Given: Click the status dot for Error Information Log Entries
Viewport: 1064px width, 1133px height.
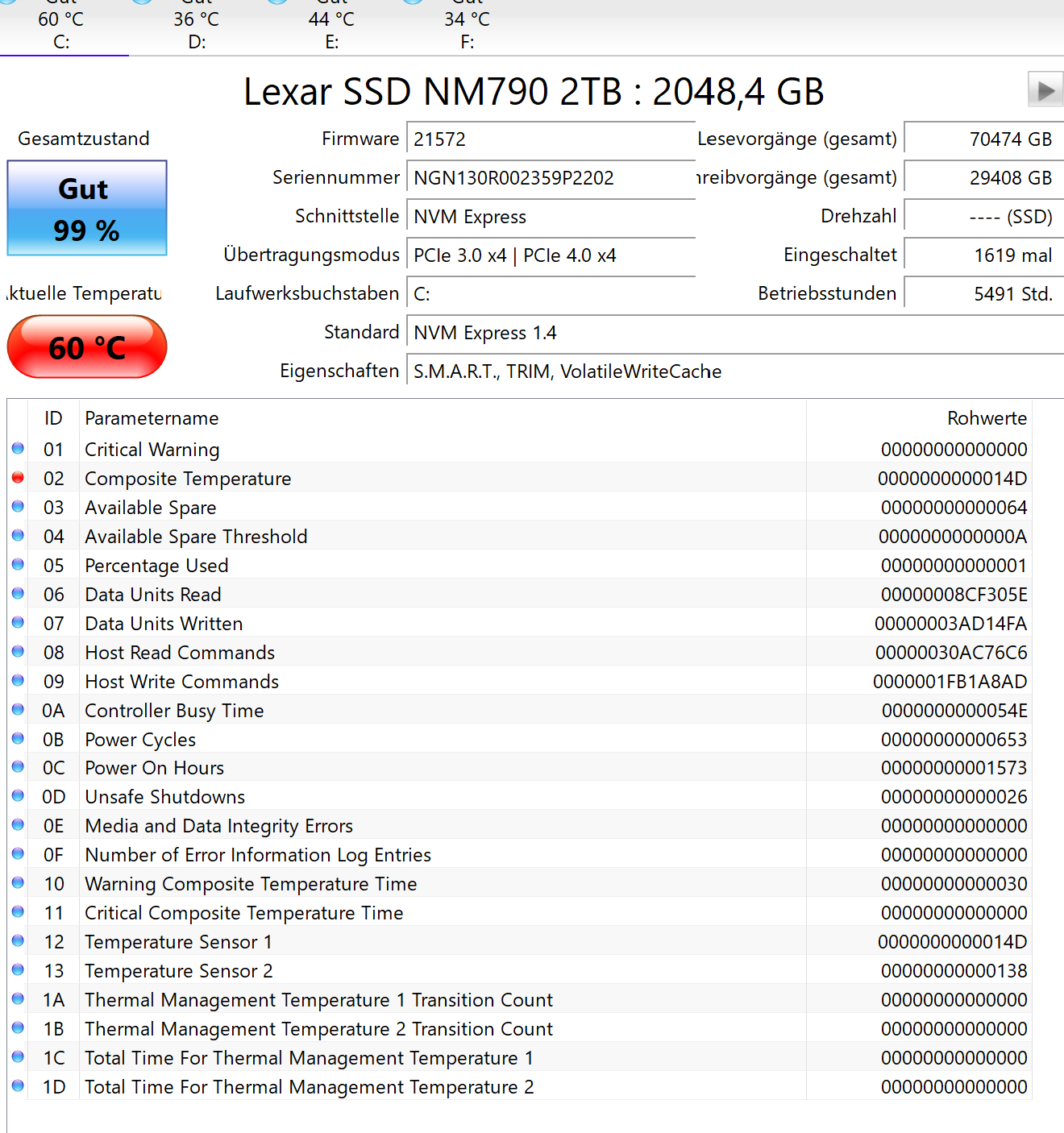Looking at the screenshot, I should click(x=18, y=853).
